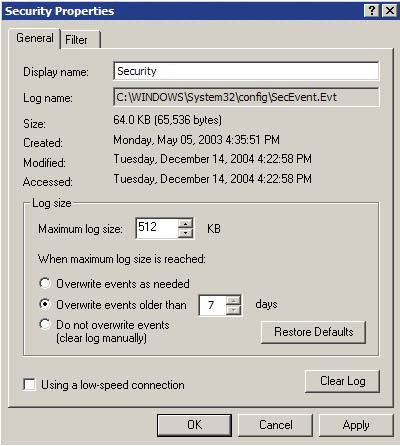Click the Cancel button

click(276, 425)
